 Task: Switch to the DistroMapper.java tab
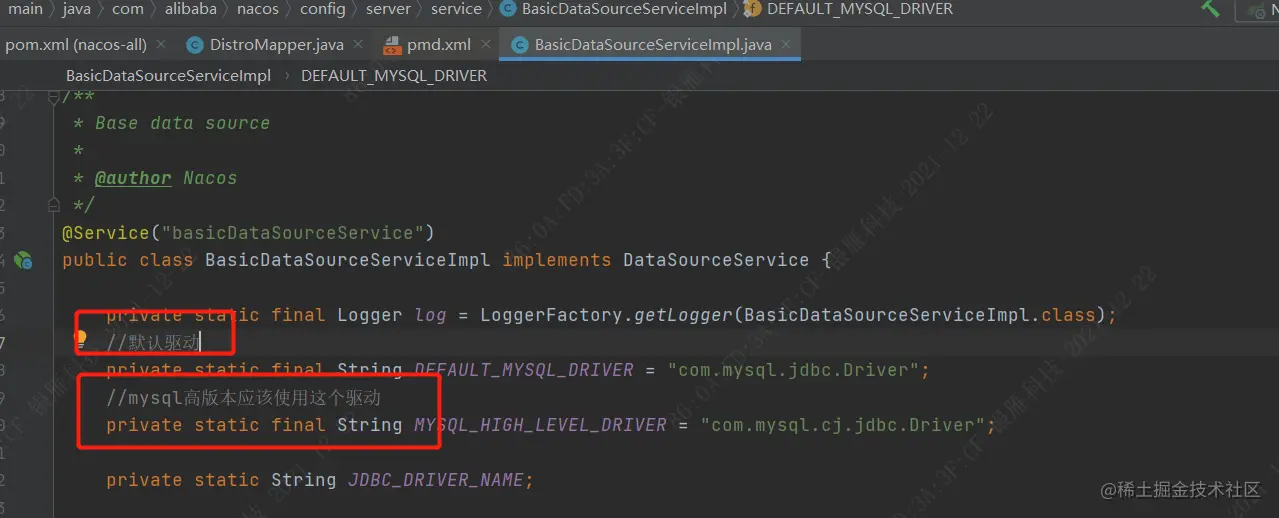tap(277, 45)
